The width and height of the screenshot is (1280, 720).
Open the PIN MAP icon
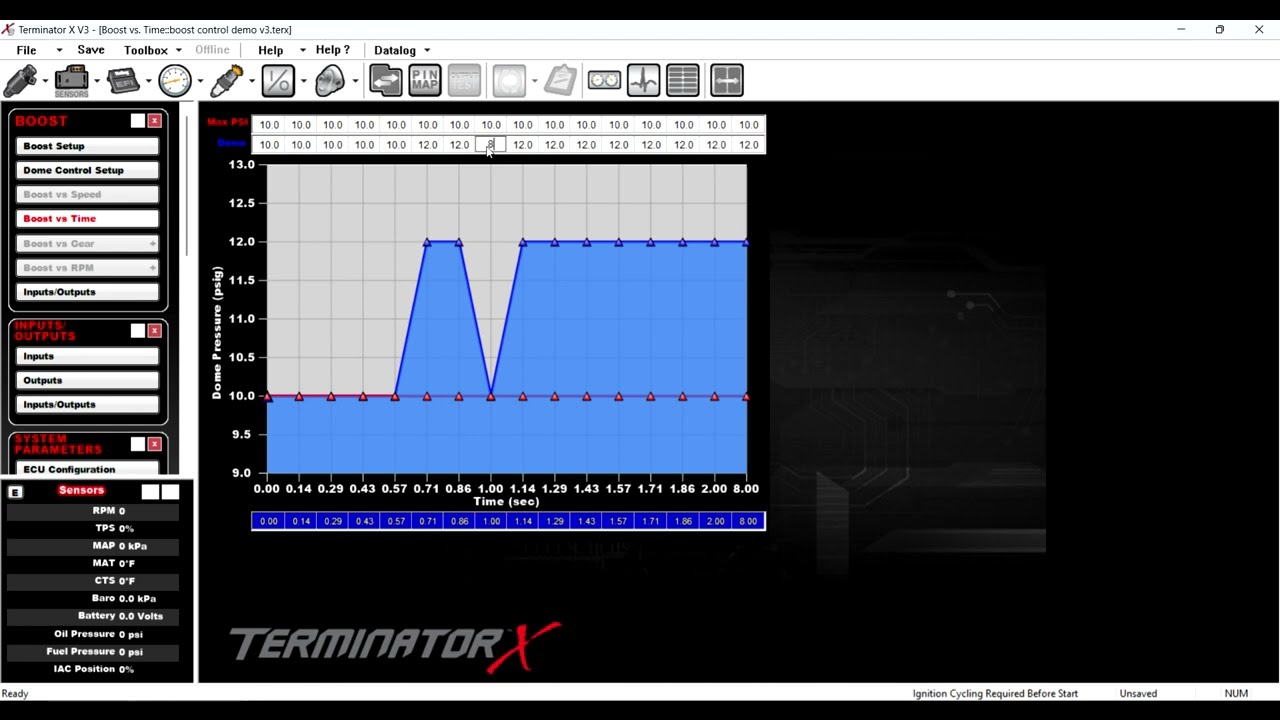click(425, 80)
